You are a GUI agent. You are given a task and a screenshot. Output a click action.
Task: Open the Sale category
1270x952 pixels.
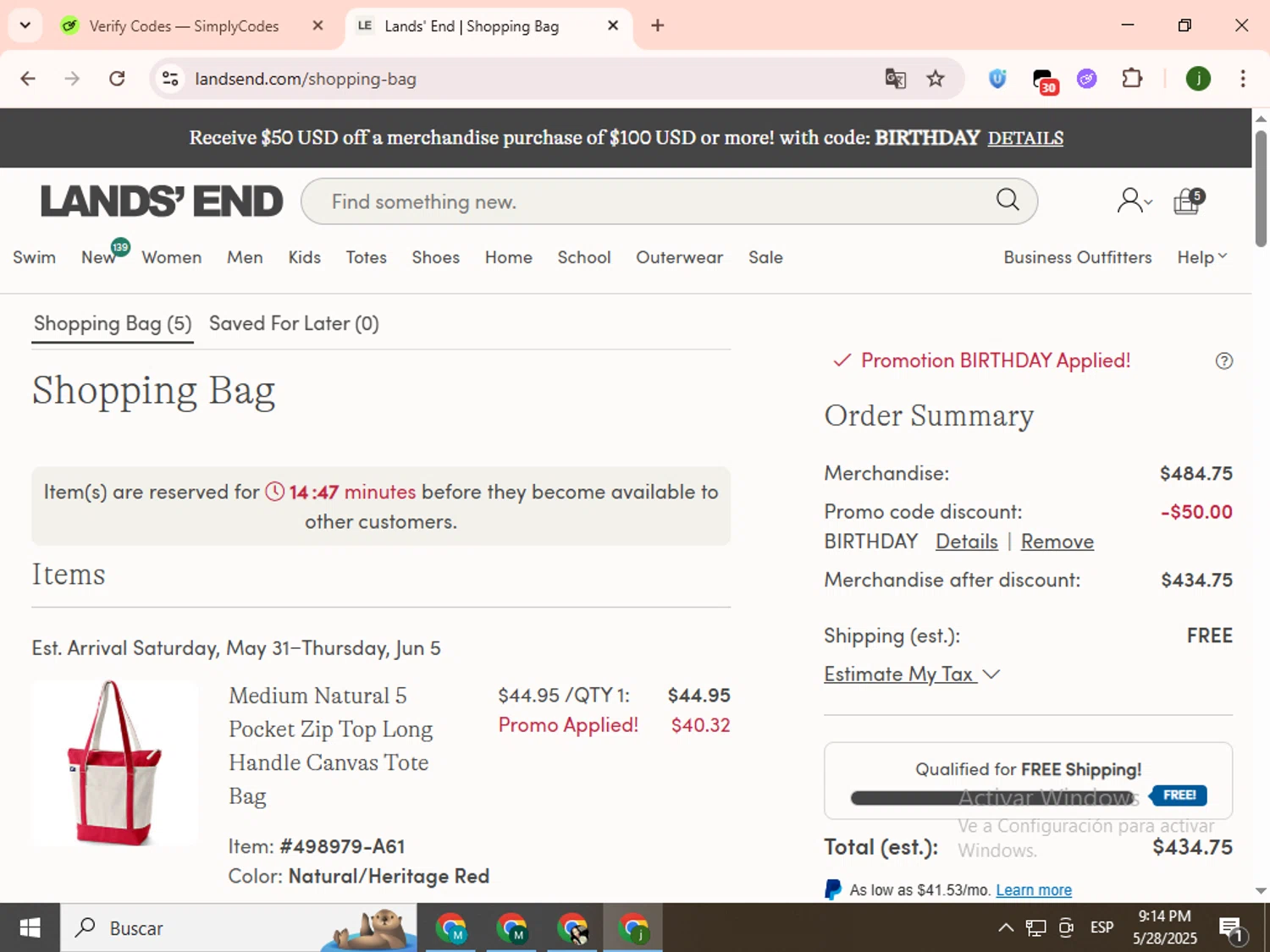point(765,257)
